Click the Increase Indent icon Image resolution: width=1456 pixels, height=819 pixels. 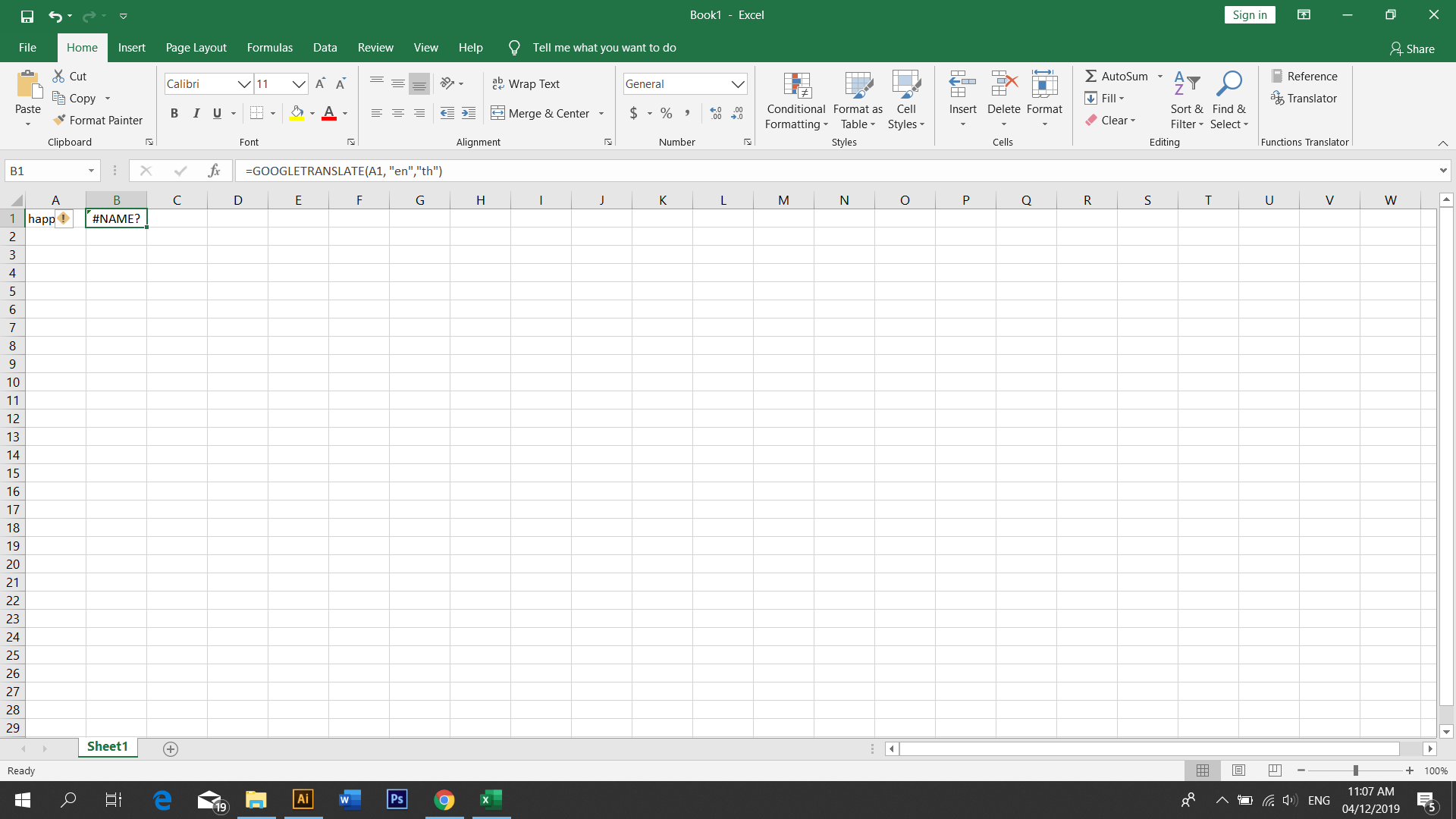tap(469, 113)
